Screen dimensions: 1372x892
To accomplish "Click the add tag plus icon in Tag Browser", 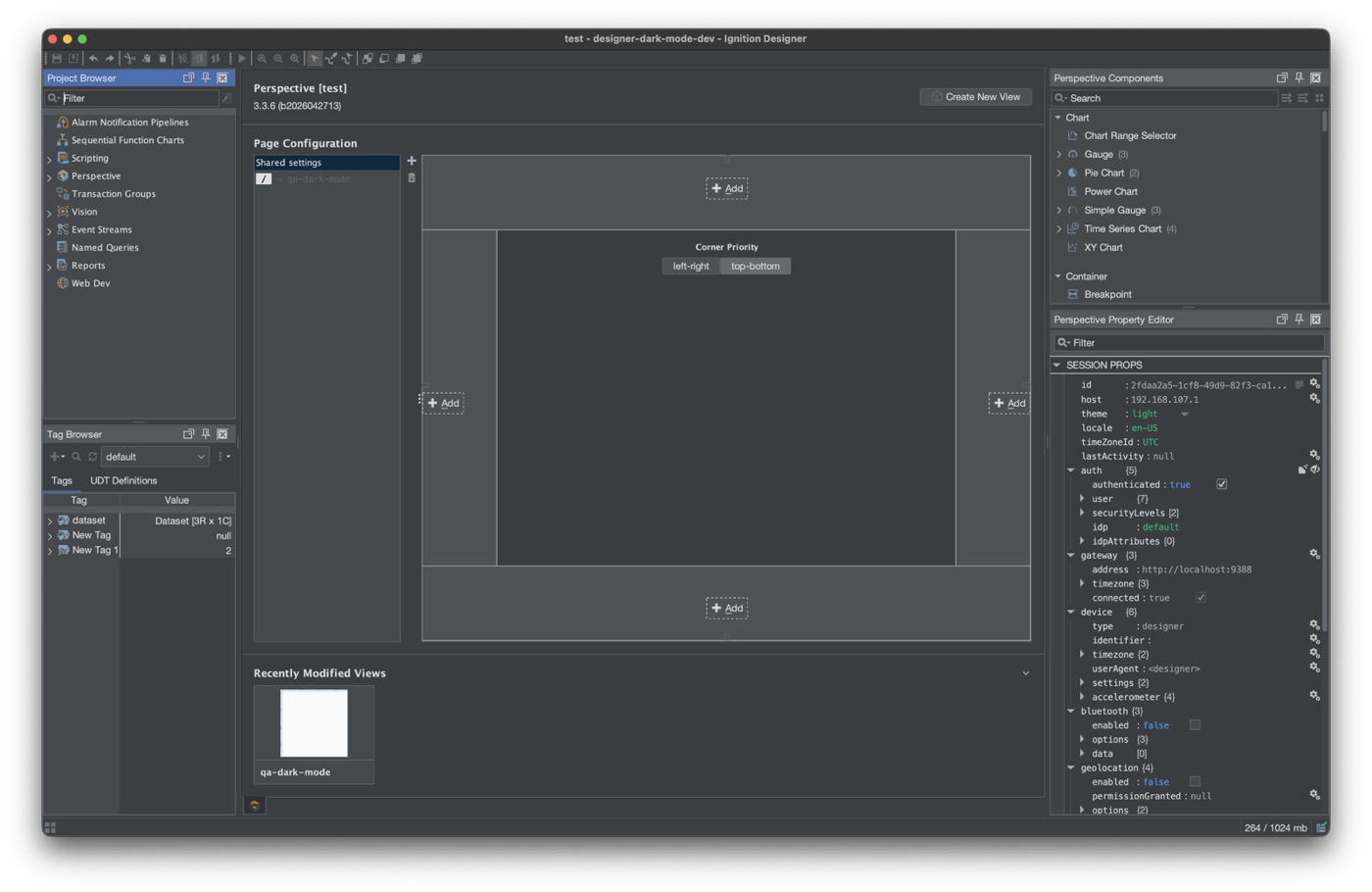I will pos(56,457).
